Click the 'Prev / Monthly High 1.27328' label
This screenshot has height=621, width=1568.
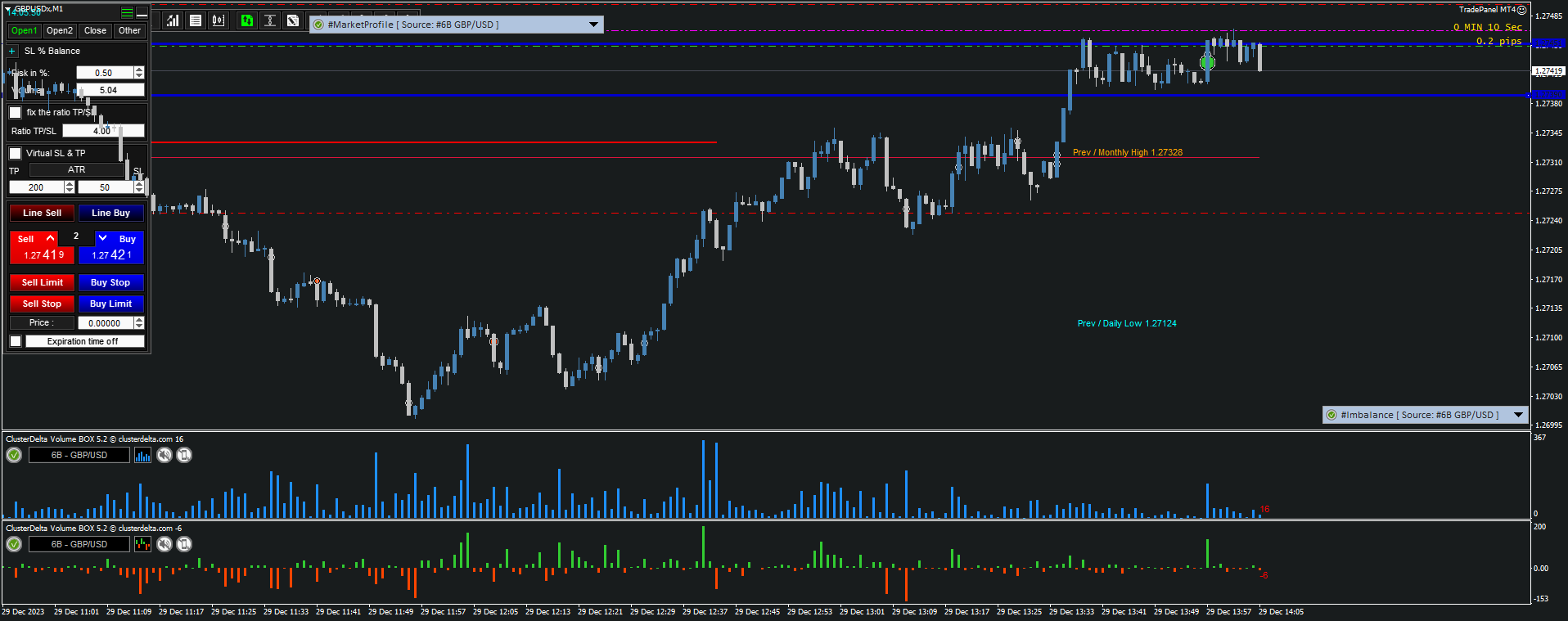click(1128, 152)
